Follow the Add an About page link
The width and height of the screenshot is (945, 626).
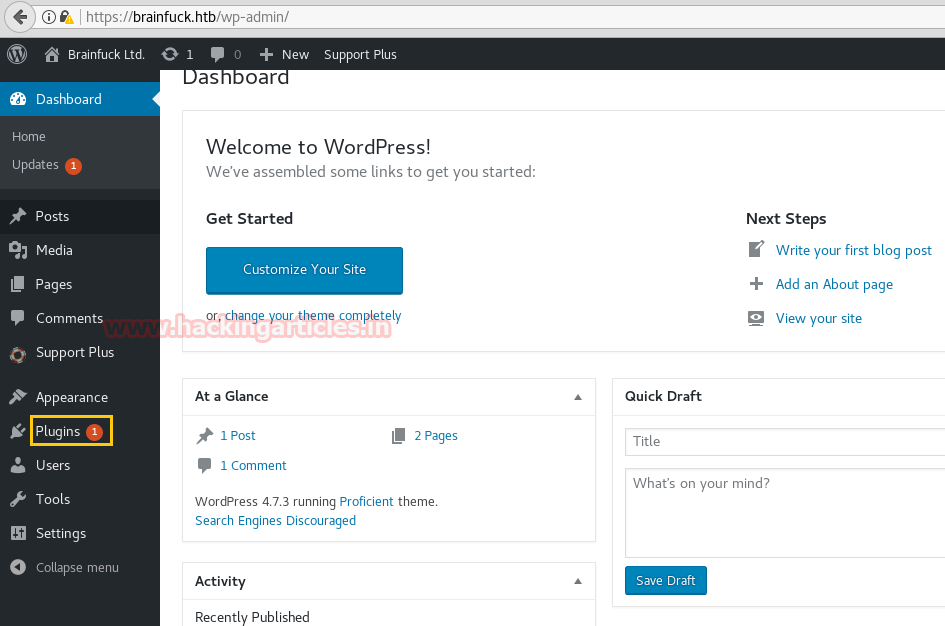tap(834, 284)
